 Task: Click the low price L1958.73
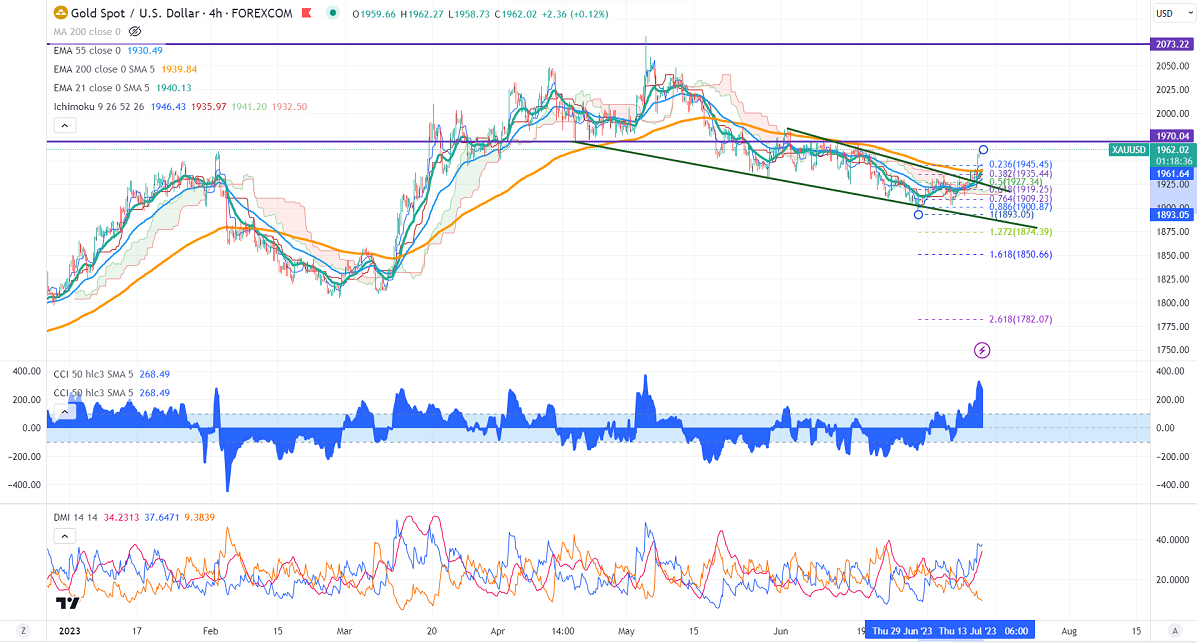click(x=469, y=14)
